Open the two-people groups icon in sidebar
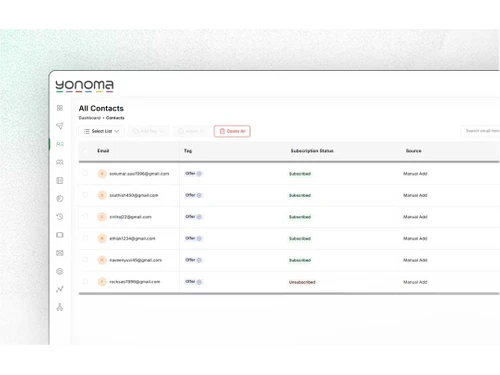The height and width of the screenshot is (375, 500). coord(60,162)
